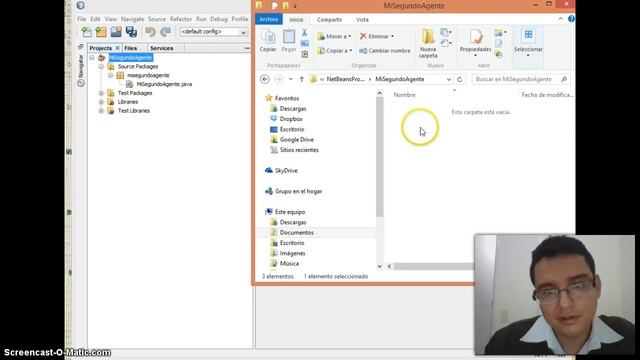The width and height of the screenshot is (640, 360).
Task: Click the Copiar ribbon icon
Action: (268, 41)
